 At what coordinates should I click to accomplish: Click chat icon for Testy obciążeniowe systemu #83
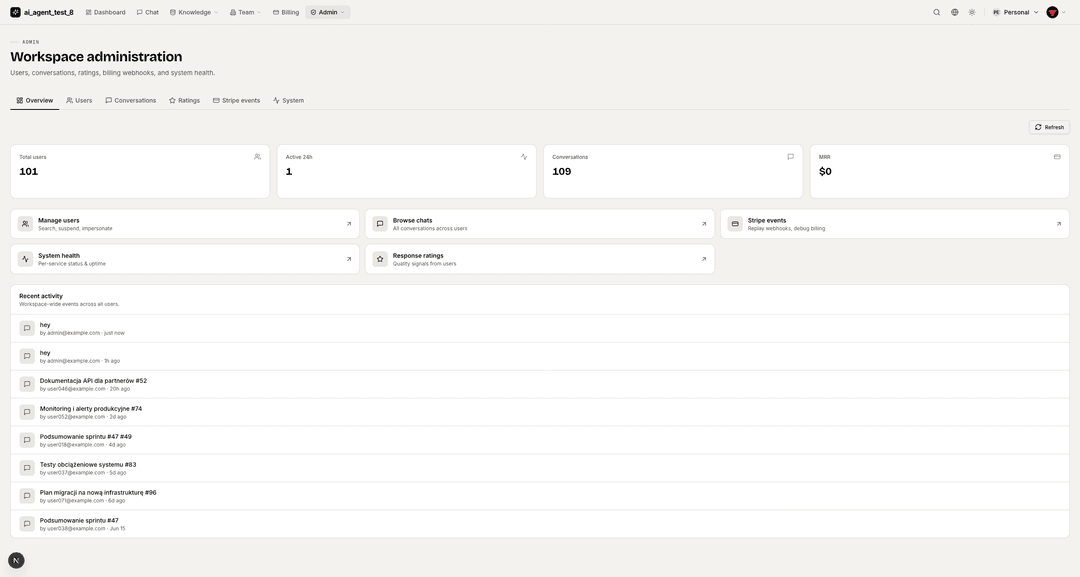pyautogui.click(x=27, y=468)
